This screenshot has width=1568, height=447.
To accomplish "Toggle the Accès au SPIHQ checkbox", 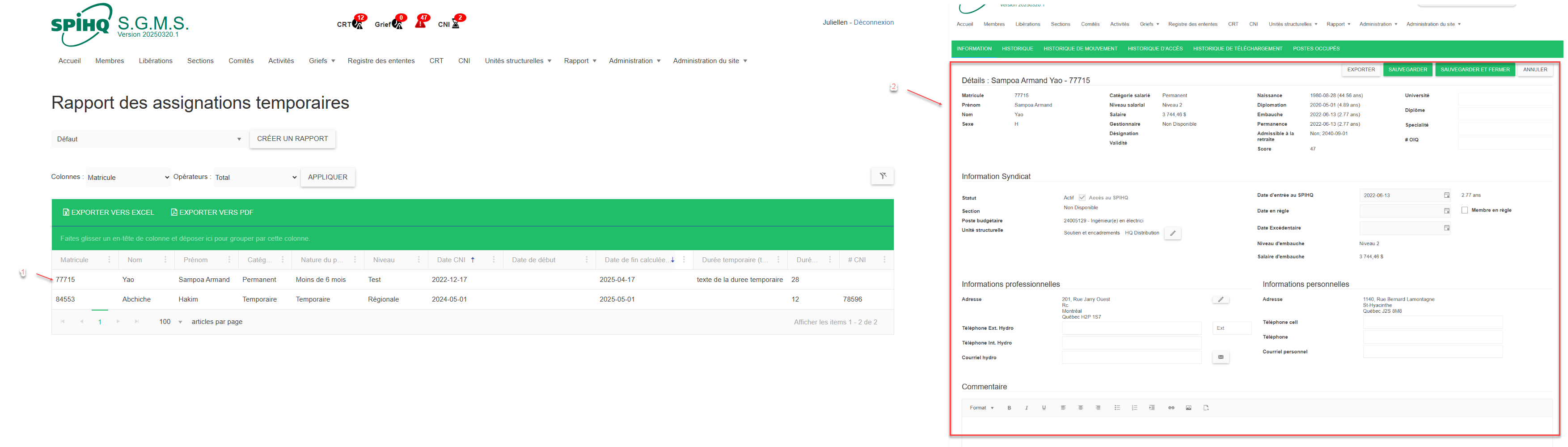I will click(1082, 198).
